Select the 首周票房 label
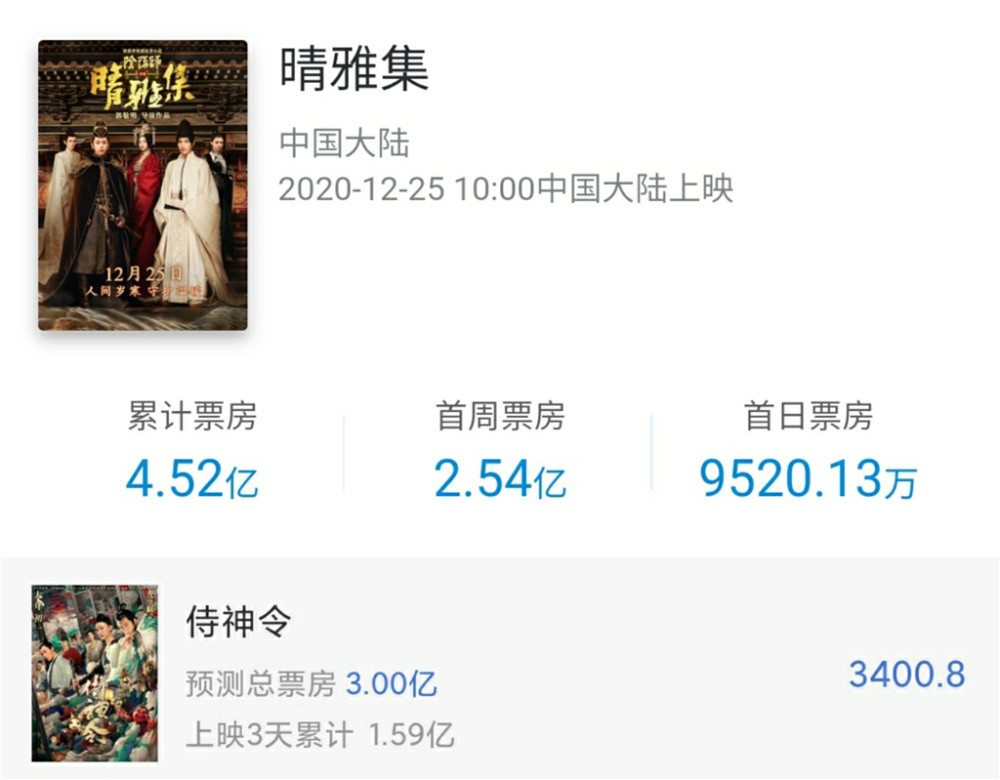This screenshot has height=780, width=1000. click(500, 416)
